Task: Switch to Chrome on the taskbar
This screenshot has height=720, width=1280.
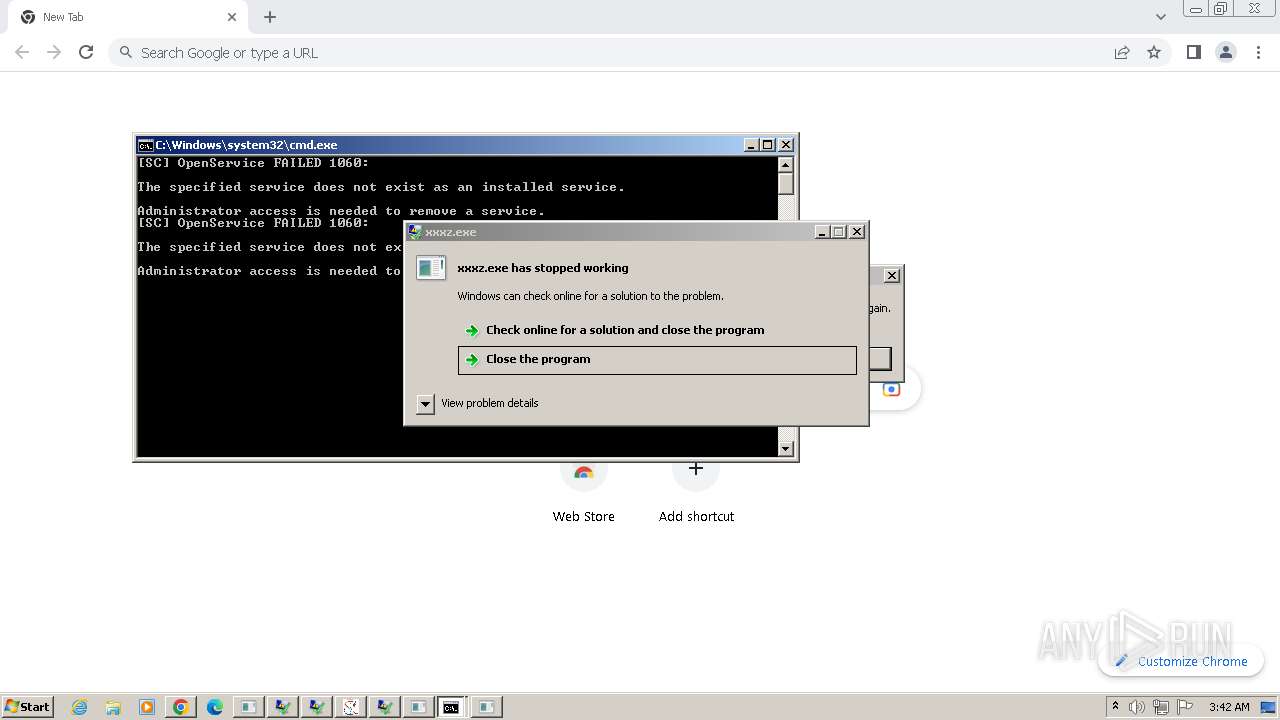Action: click(181, 707)
